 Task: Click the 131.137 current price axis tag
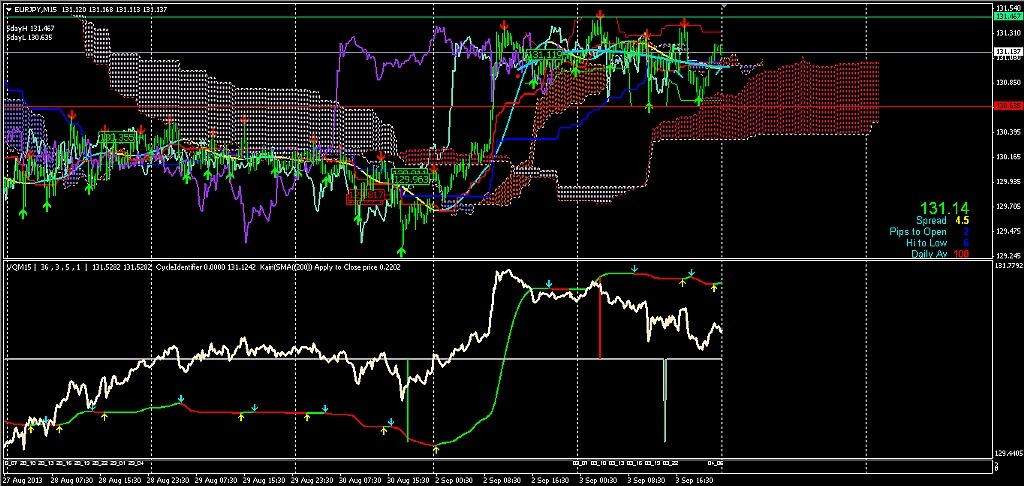pyautogui.click(x=1008, y=52)
